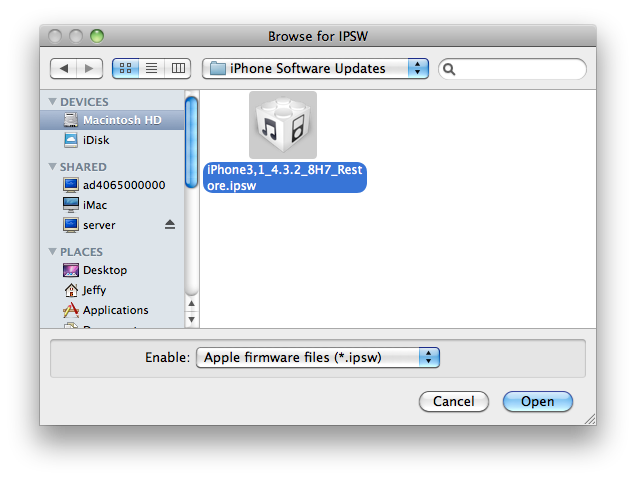Screen dimensions: 636x480
Task: Open shared computer ad4065000000
Action: [112, 185]
